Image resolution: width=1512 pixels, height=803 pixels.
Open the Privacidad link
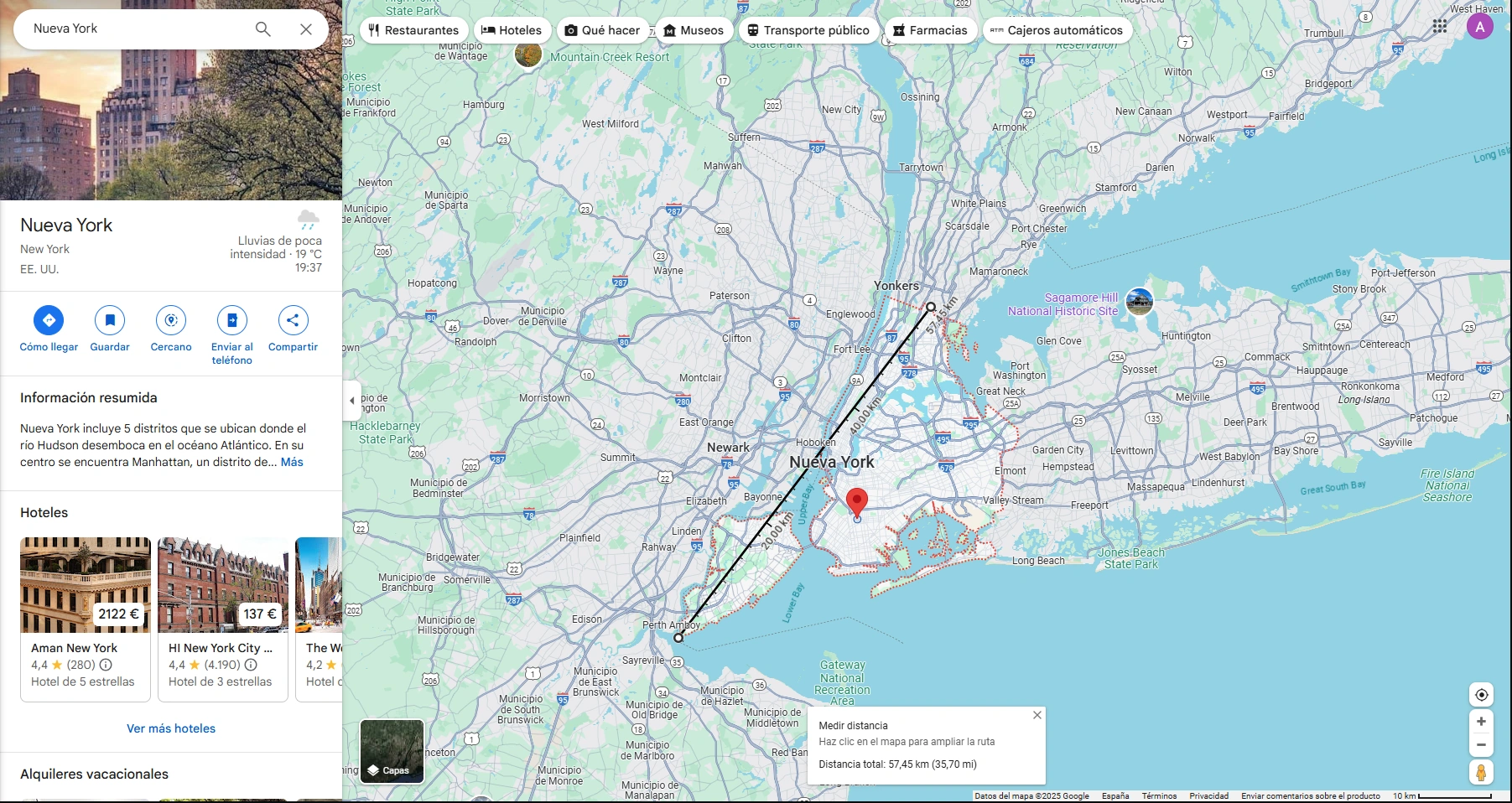coord(1209,796)
